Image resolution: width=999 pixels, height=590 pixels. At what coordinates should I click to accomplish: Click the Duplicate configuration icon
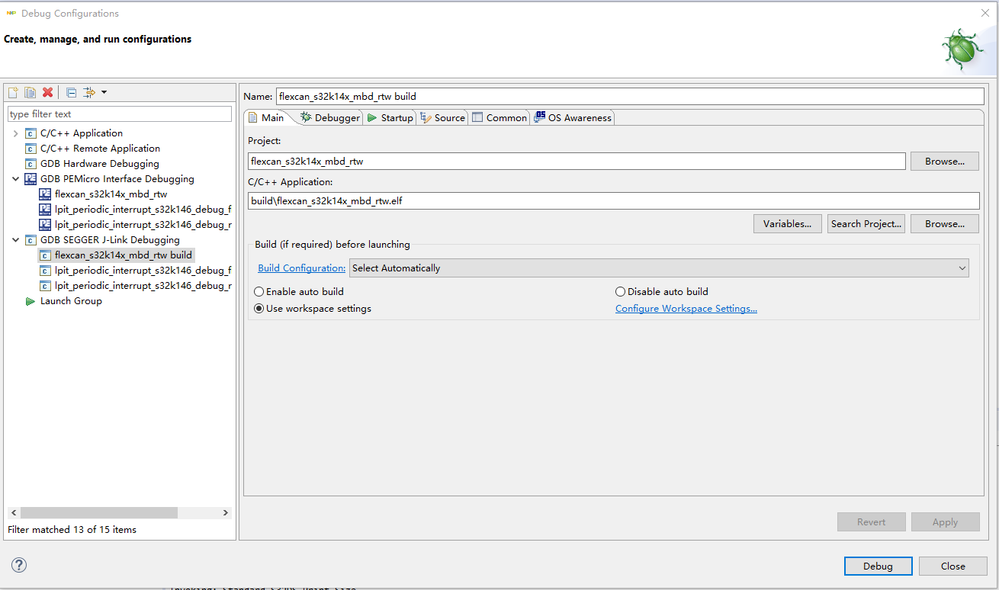[30, 93]
